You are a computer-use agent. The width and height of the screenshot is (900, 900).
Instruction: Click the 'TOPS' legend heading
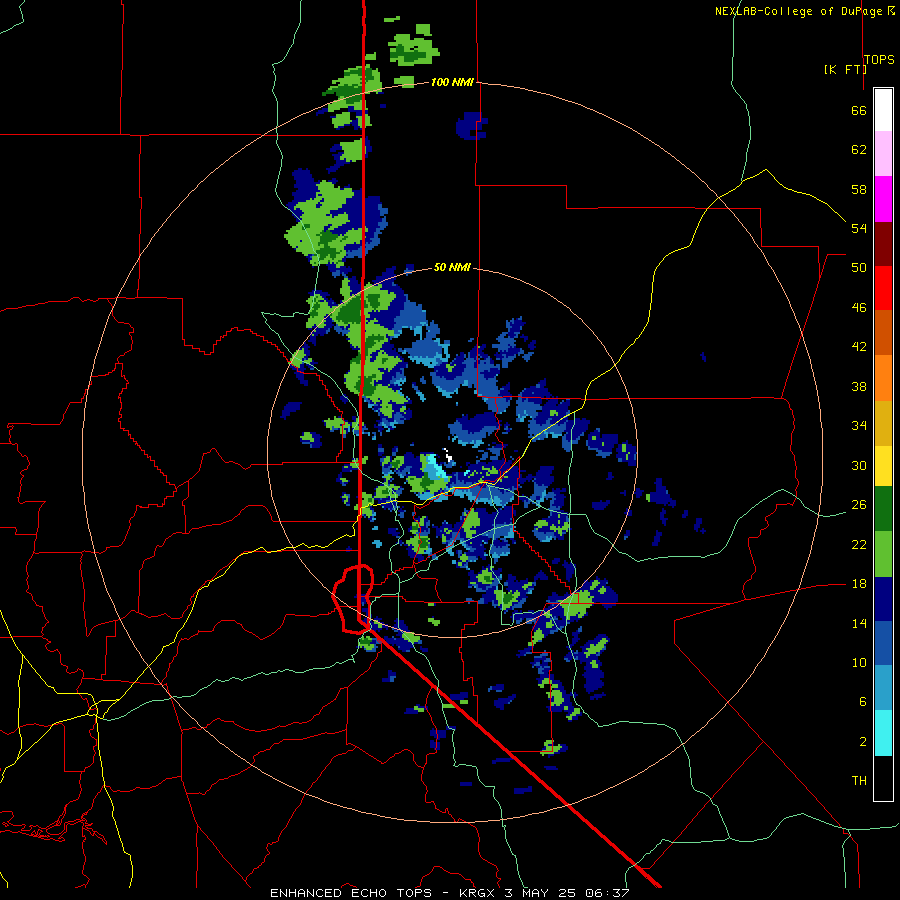pyautogui.click(x=879, y=59)
